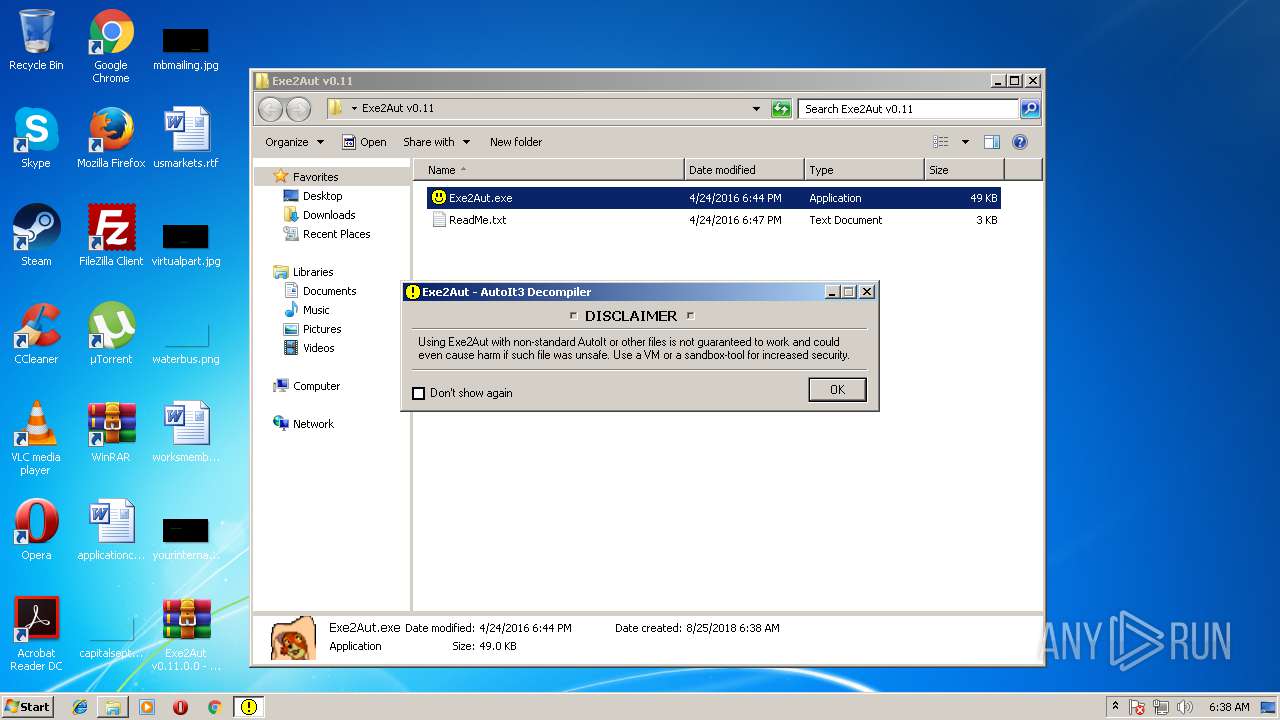Open FileZilla Client desktop shortcut
This screenshot has height=720, width=1280.
point(111,236)
